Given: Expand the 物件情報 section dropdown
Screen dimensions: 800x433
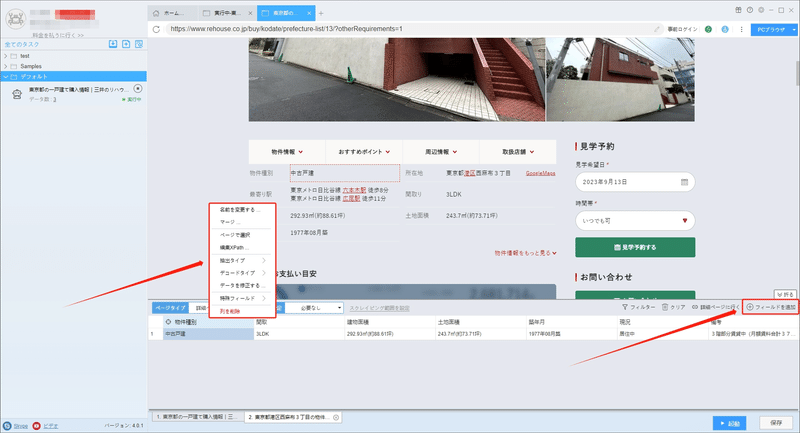Looking at the screenshot, I should [287, 152].
